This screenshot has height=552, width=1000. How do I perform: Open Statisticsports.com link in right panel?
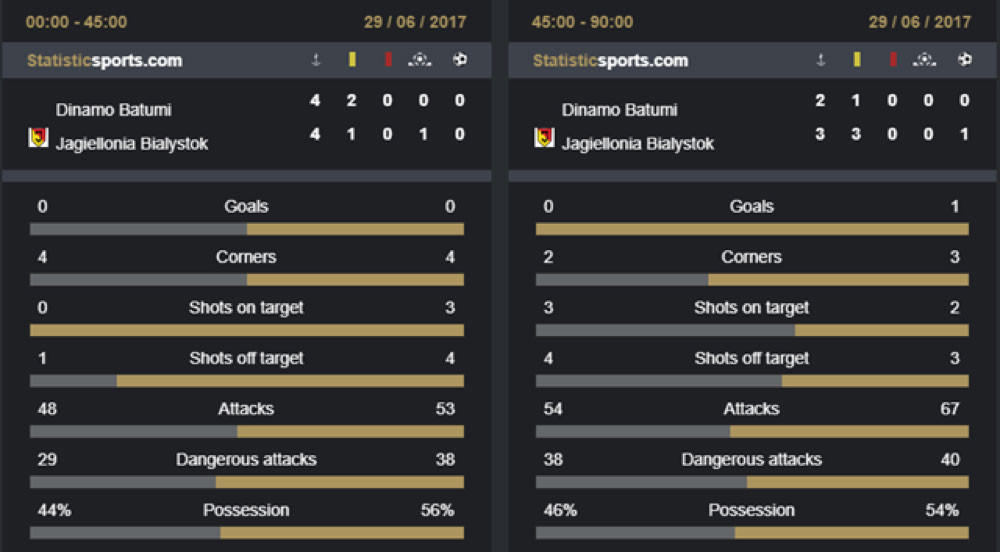(x=610, y=61)
